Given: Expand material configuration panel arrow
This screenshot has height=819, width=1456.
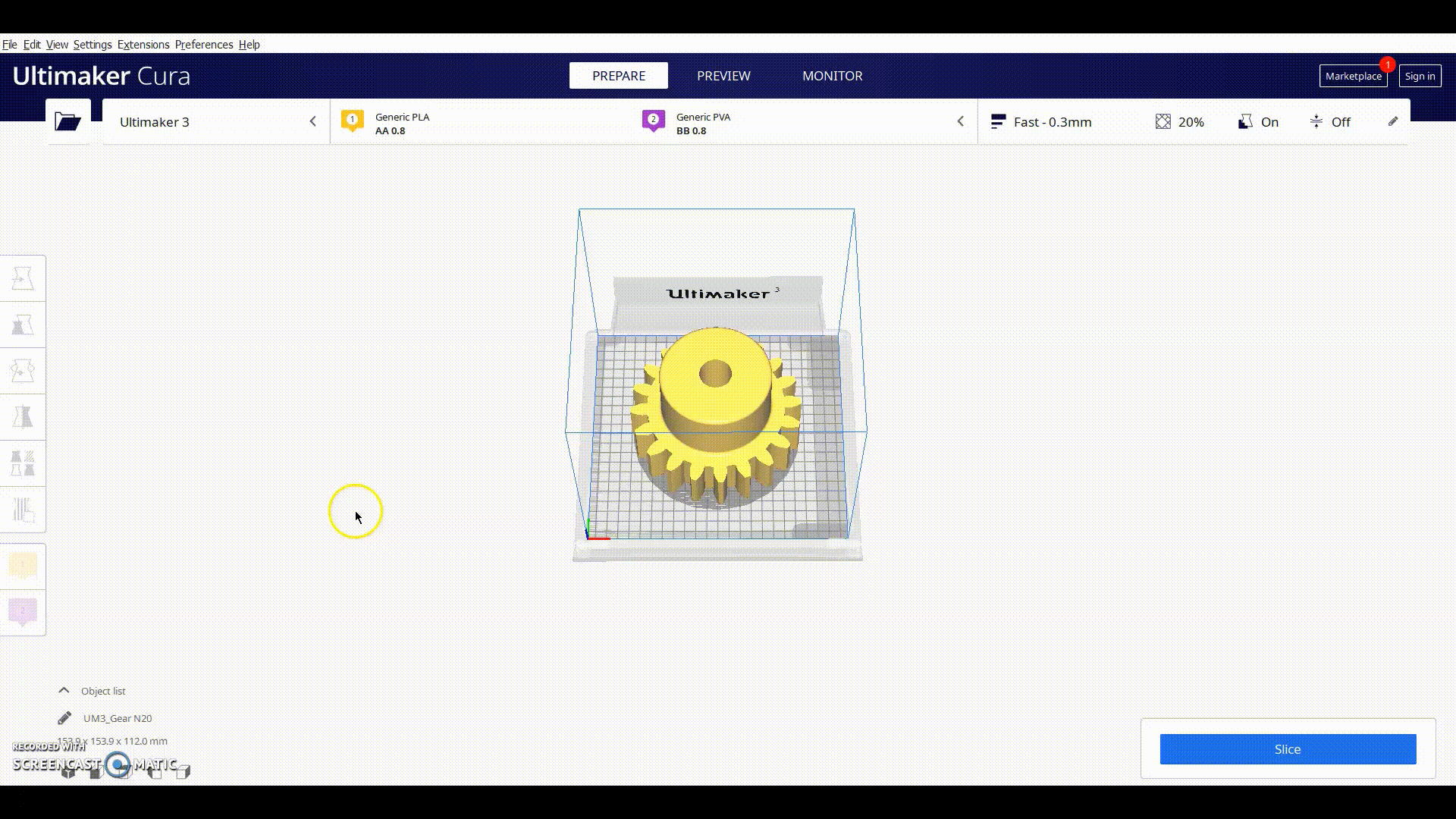Looking at the screenshot, I should click(960, 121).
